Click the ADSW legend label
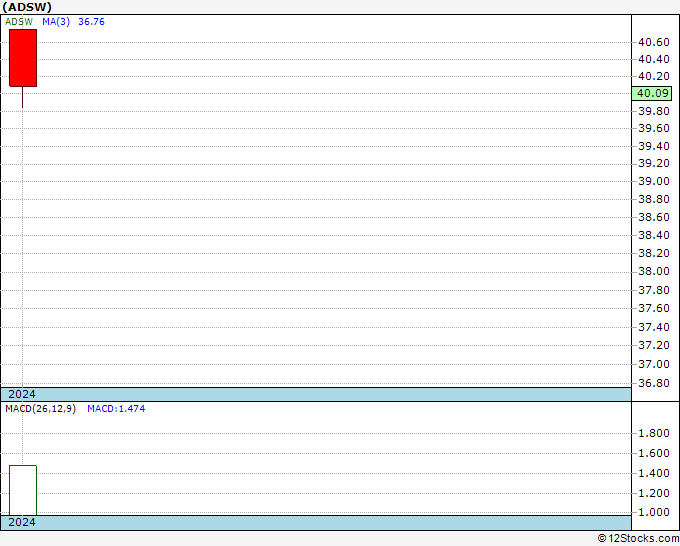The width and height of the screenshot is (680, 546). click(x=19, y=22)
